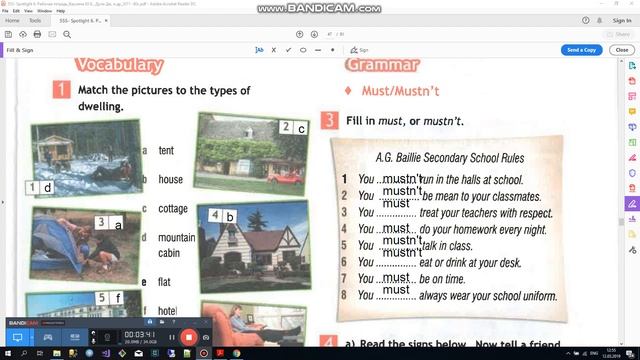The width and height of the screenshot is (640, 360).
Task: Select Bandicam HDMI device recording mode
Action: click(x=75, y=337)
